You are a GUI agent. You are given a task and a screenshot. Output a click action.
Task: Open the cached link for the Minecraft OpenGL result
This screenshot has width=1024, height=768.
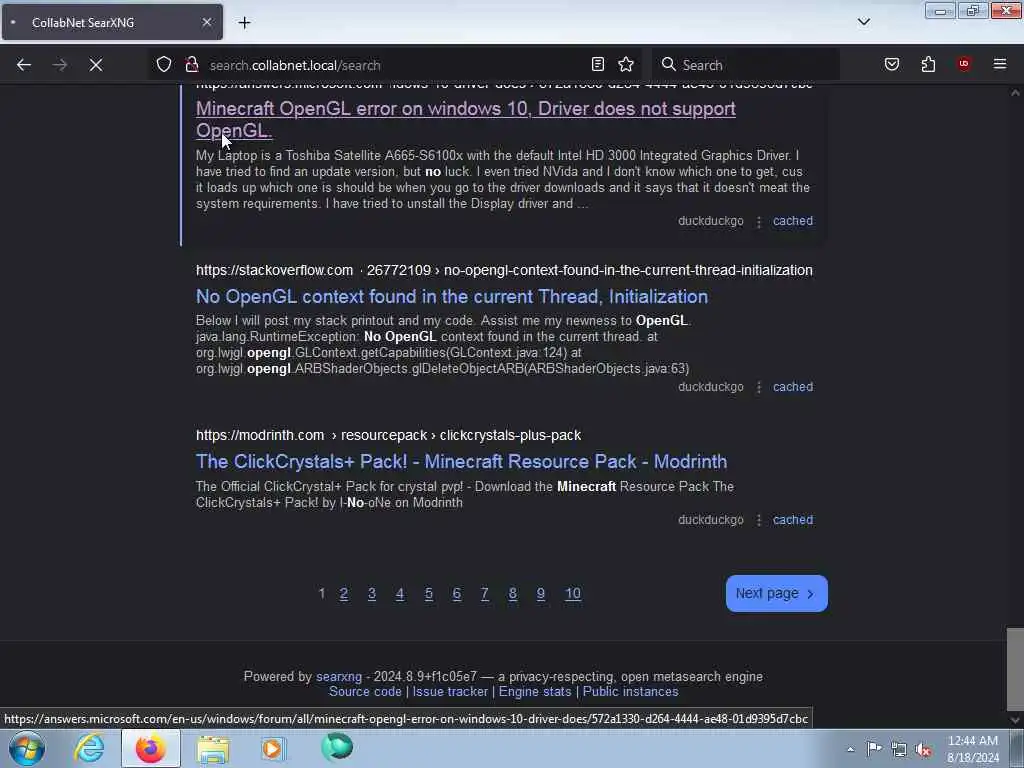(793, 221)
